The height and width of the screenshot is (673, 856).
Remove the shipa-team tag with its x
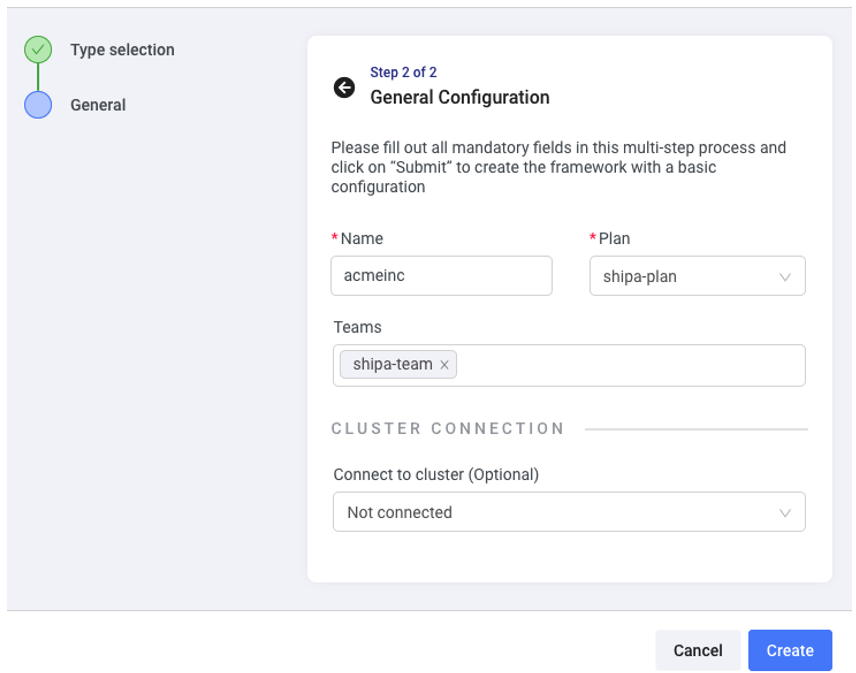(444, 365)
